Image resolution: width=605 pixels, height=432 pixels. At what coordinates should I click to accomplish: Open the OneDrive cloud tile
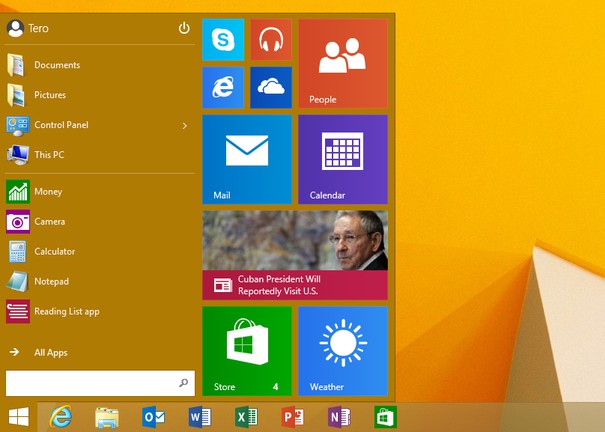[271, 88]
